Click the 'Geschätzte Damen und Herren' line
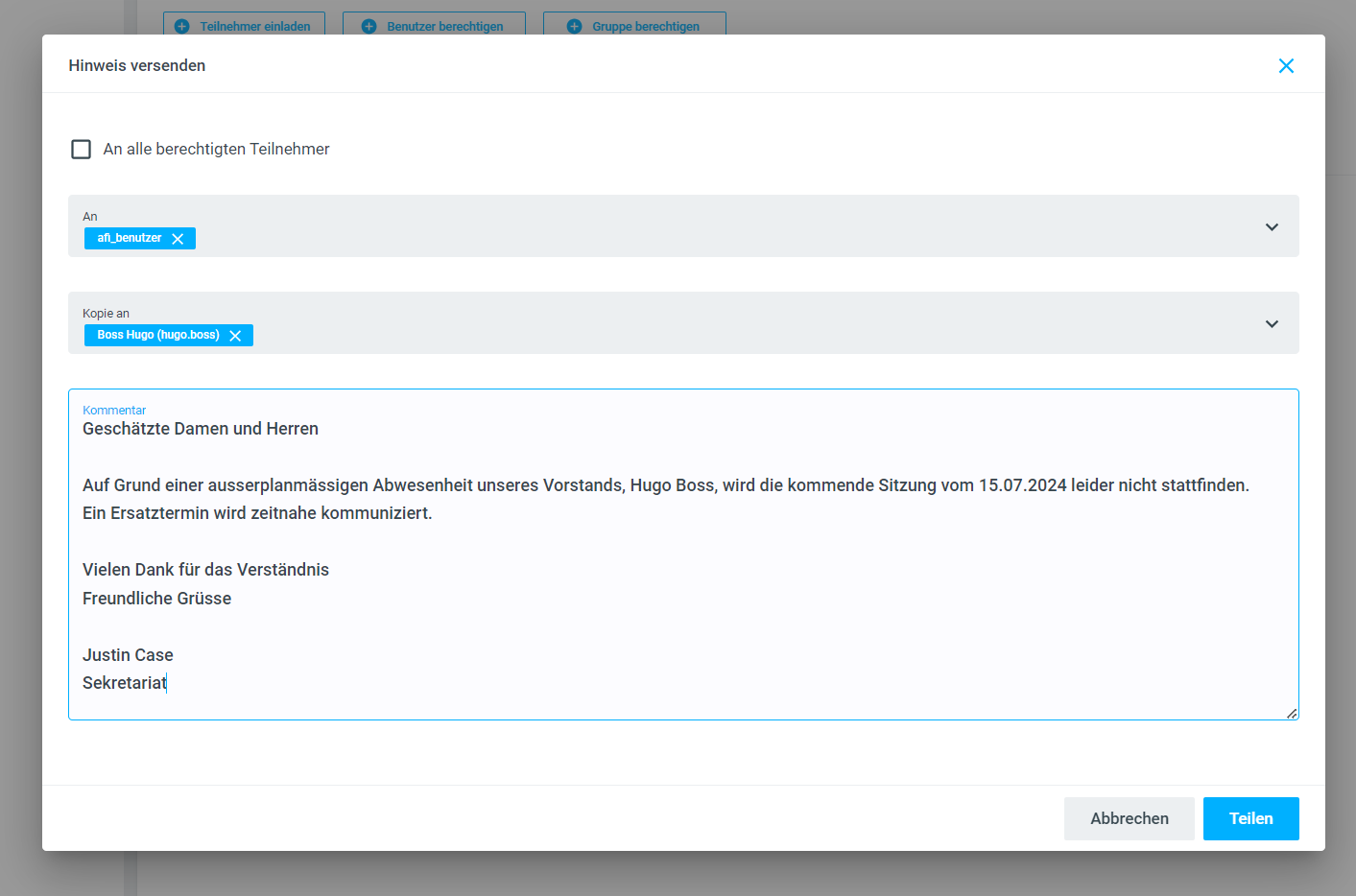 click(200, 429)
